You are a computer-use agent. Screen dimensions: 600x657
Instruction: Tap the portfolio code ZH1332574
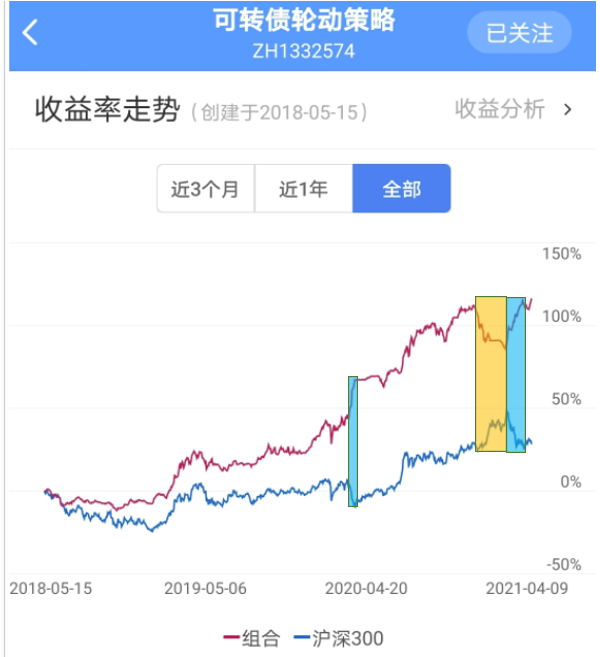coord(304,50)
